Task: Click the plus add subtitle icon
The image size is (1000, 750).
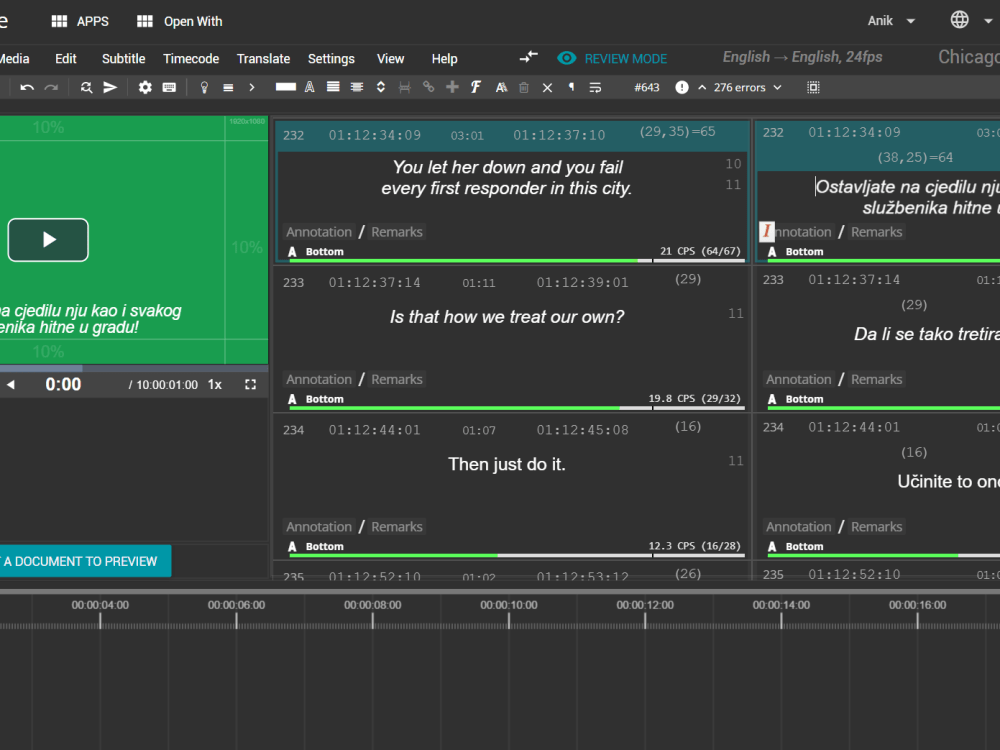Action: (452, 87)
